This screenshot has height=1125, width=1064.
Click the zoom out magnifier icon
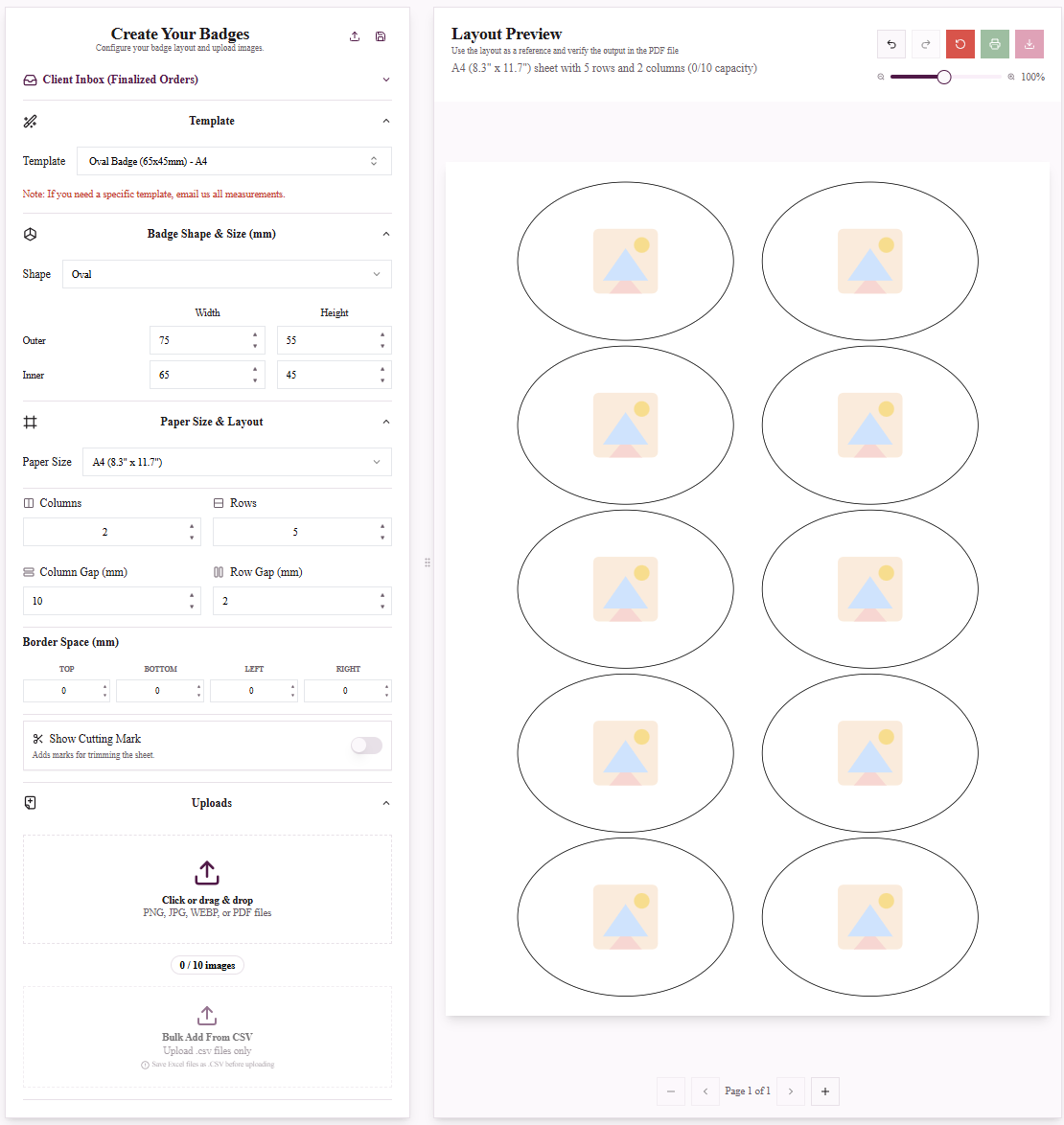click(880, 77)
